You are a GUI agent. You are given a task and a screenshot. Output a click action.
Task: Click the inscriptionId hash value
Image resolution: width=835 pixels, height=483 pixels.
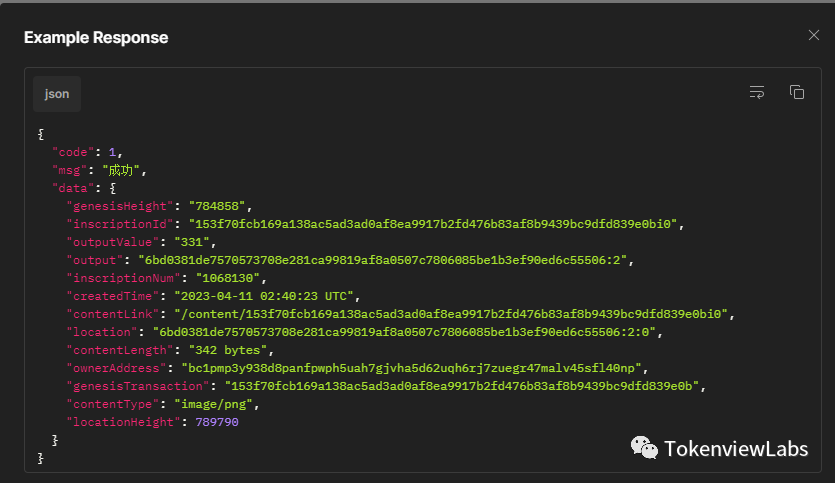tap(433, 224)
